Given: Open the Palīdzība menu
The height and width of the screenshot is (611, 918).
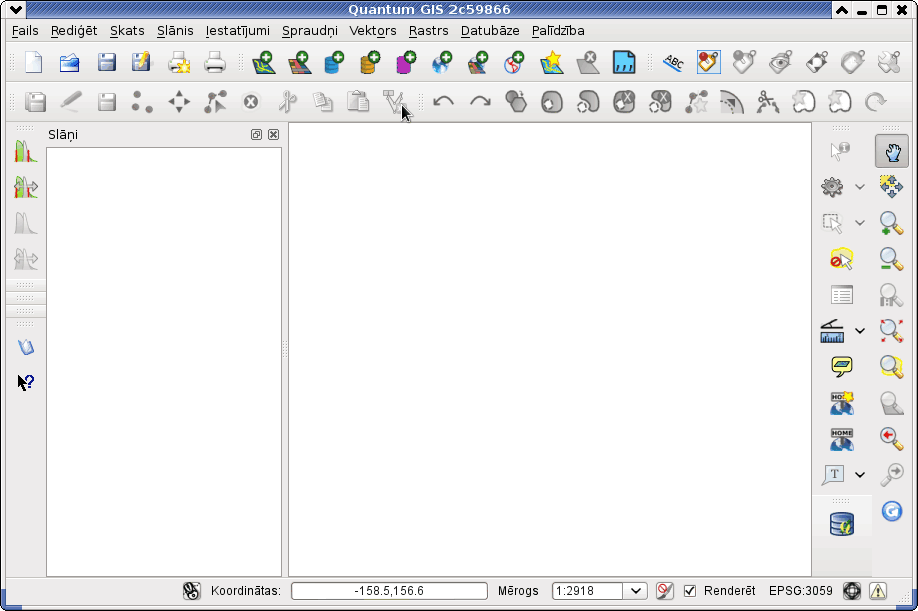Looking at the screenshot, I should coord(558,30).
